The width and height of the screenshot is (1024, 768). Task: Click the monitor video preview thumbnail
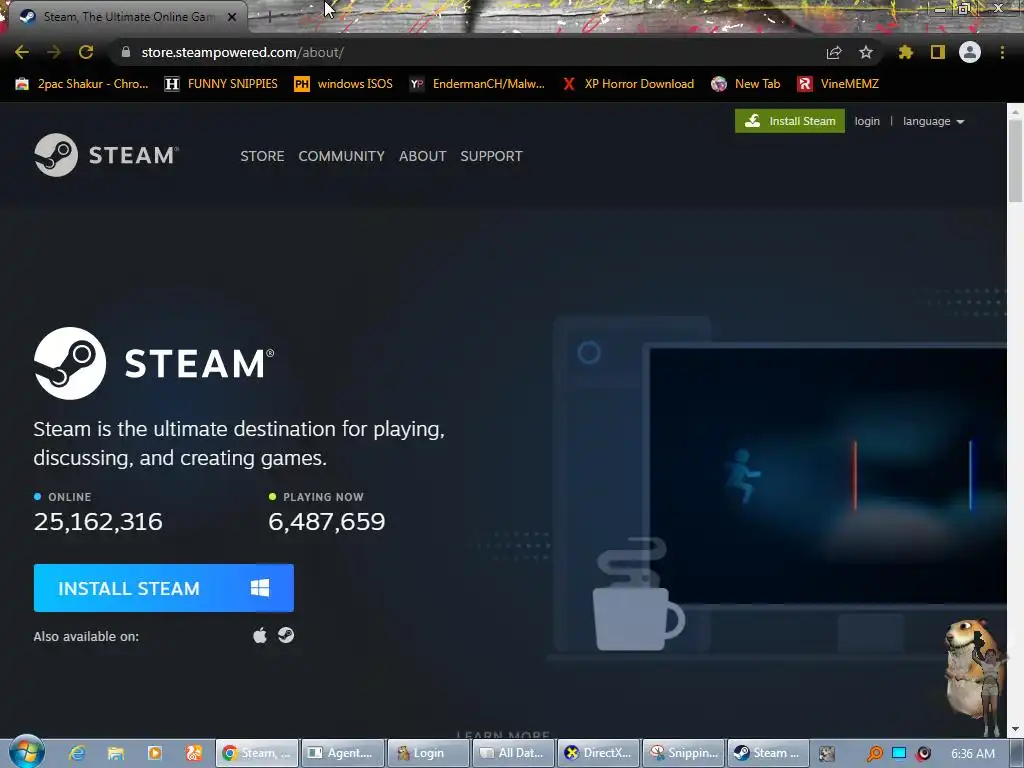point(828,476)
